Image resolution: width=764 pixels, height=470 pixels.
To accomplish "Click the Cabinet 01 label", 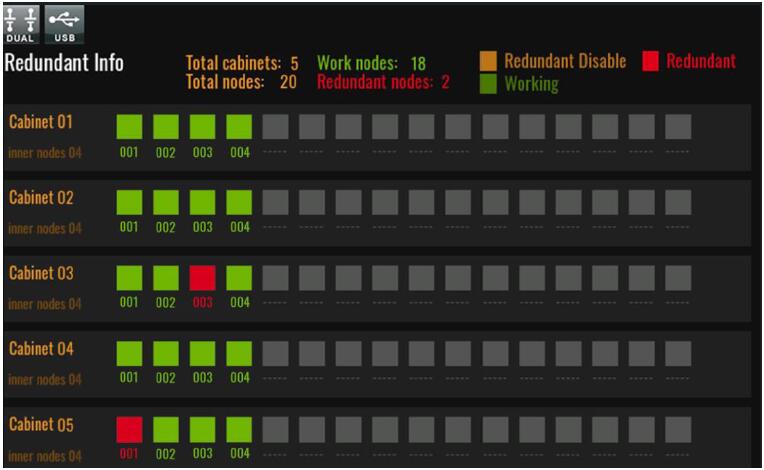I will [41, 122].
